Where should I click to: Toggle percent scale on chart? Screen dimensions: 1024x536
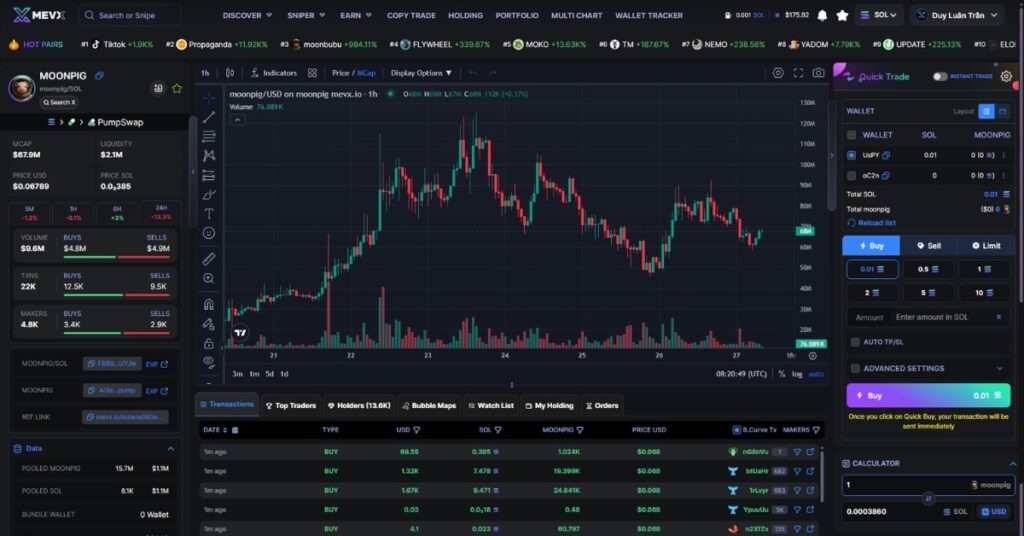(782, 374)
